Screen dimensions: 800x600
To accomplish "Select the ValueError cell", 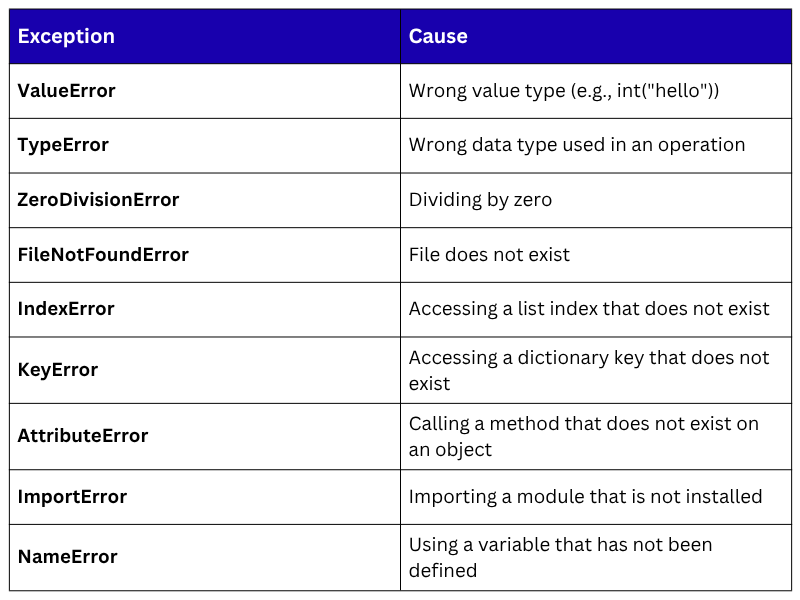I will 67,91.
